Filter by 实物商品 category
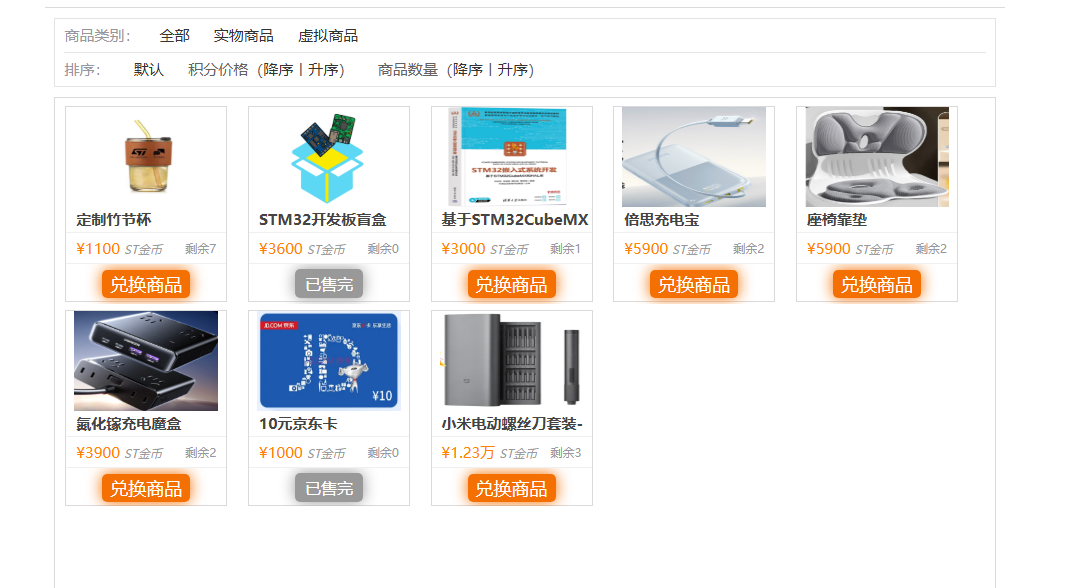This screenshot has height=588, width=1082. [243, 36]
